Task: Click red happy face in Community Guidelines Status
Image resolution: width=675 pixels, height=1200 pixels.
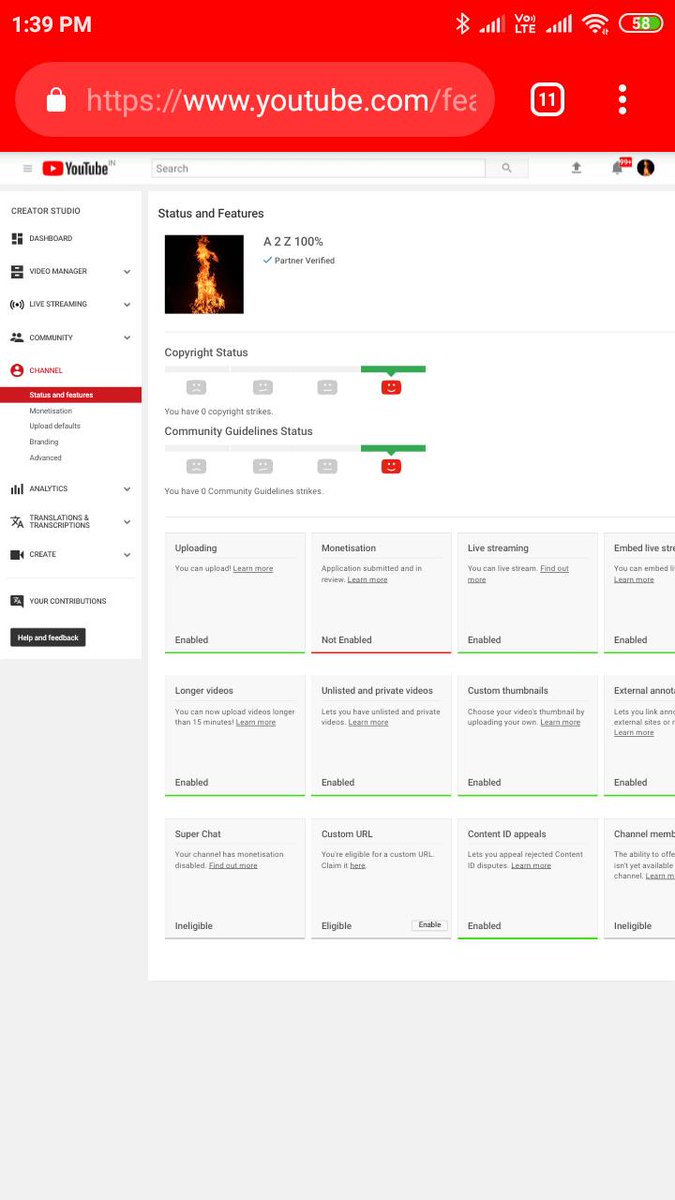Action: [391, 466]
